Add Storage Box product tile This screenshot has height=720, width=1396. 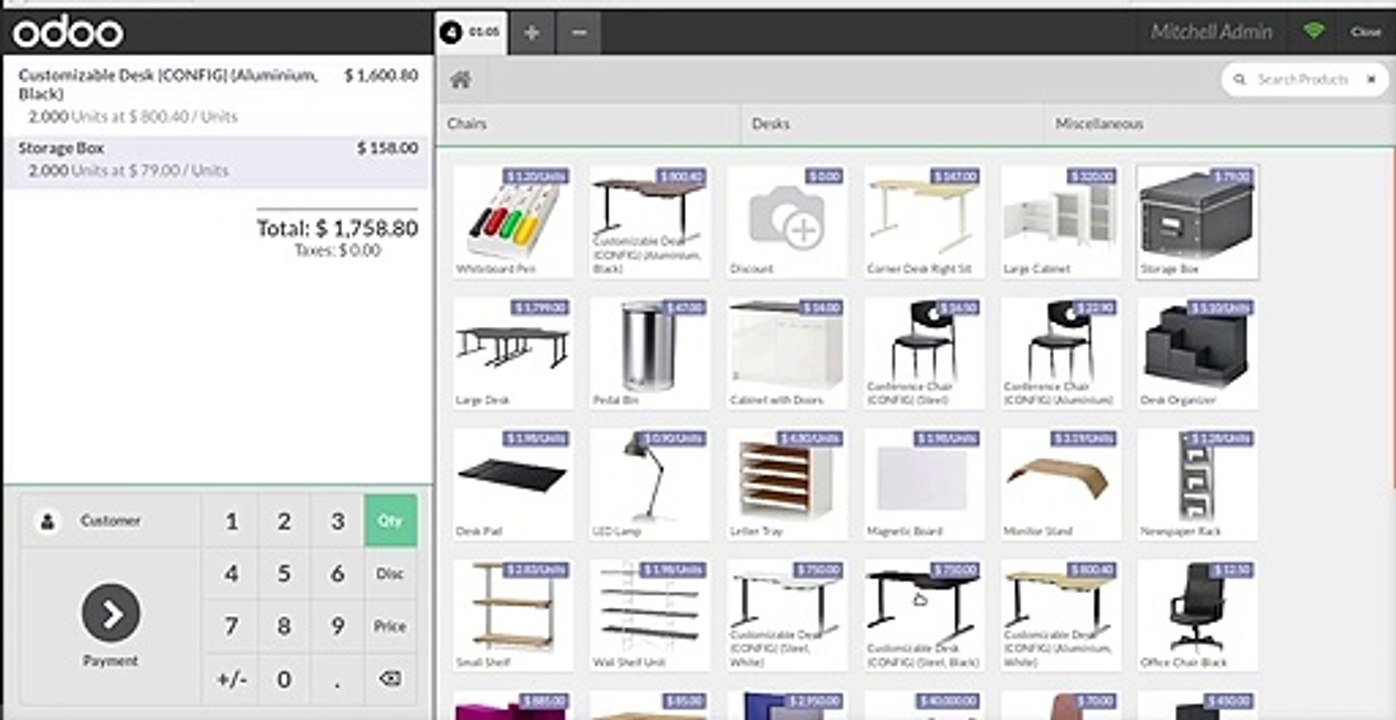1198,222
